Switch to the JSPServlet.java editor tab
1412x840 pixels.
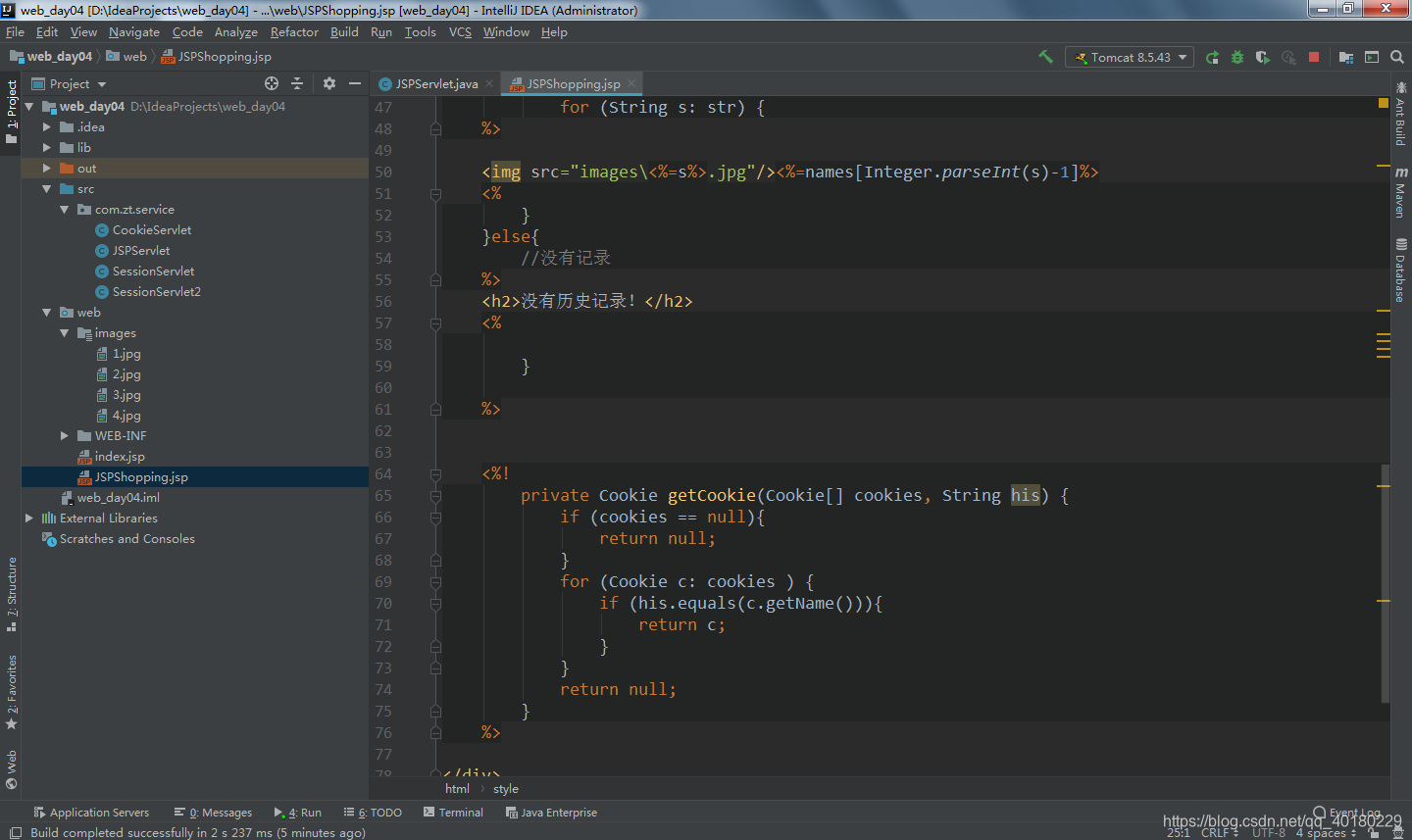click(x=436, y=83)
